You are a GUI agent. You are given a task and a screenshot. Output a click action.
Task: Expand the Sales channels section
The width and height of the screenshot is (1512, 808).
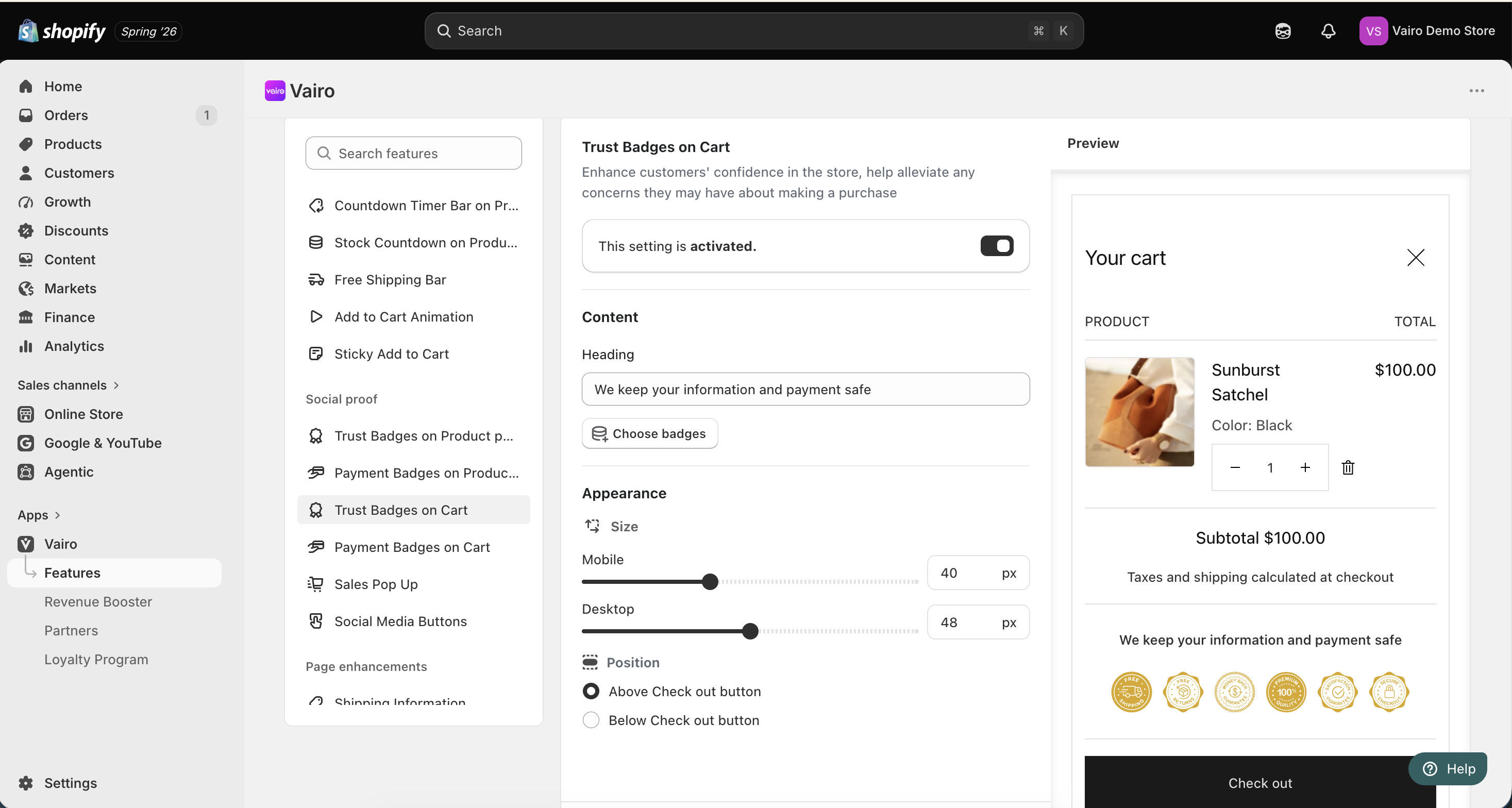click(69, 385)
